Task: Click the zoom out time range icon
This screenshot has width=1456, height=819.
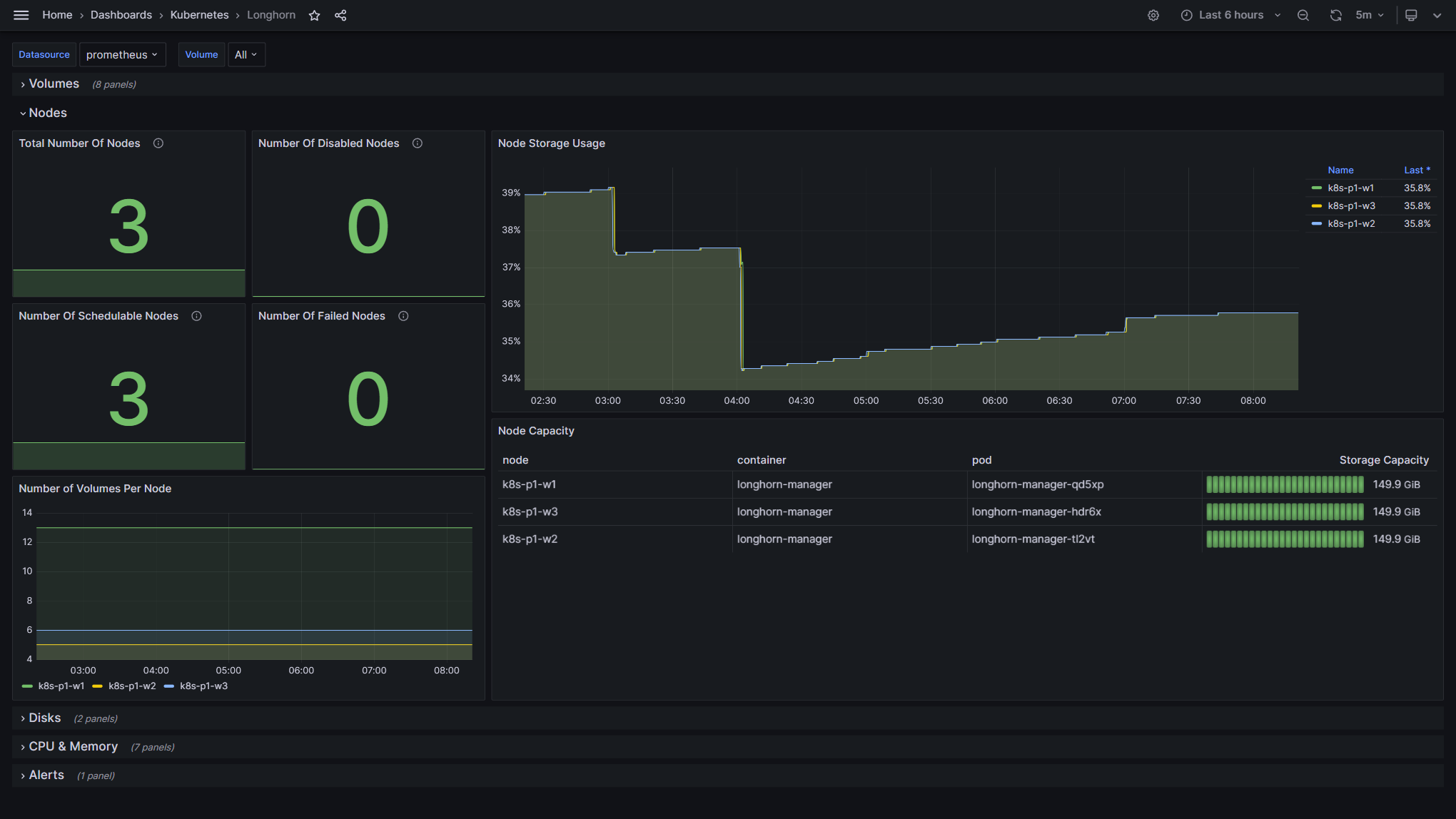Action: [1303, 15]
